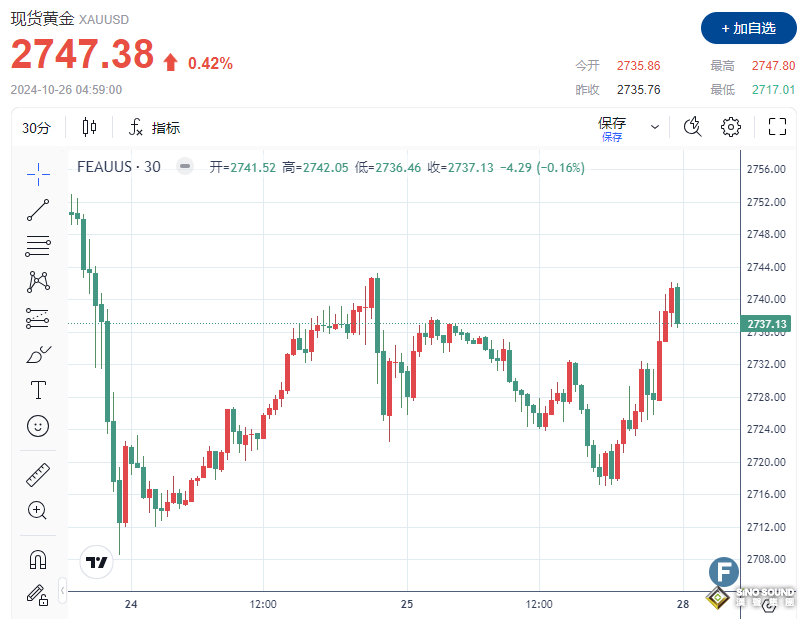This screenshot has height=619, width=804.
Task: Select the ruler measure tool
Action: [38, 474]
